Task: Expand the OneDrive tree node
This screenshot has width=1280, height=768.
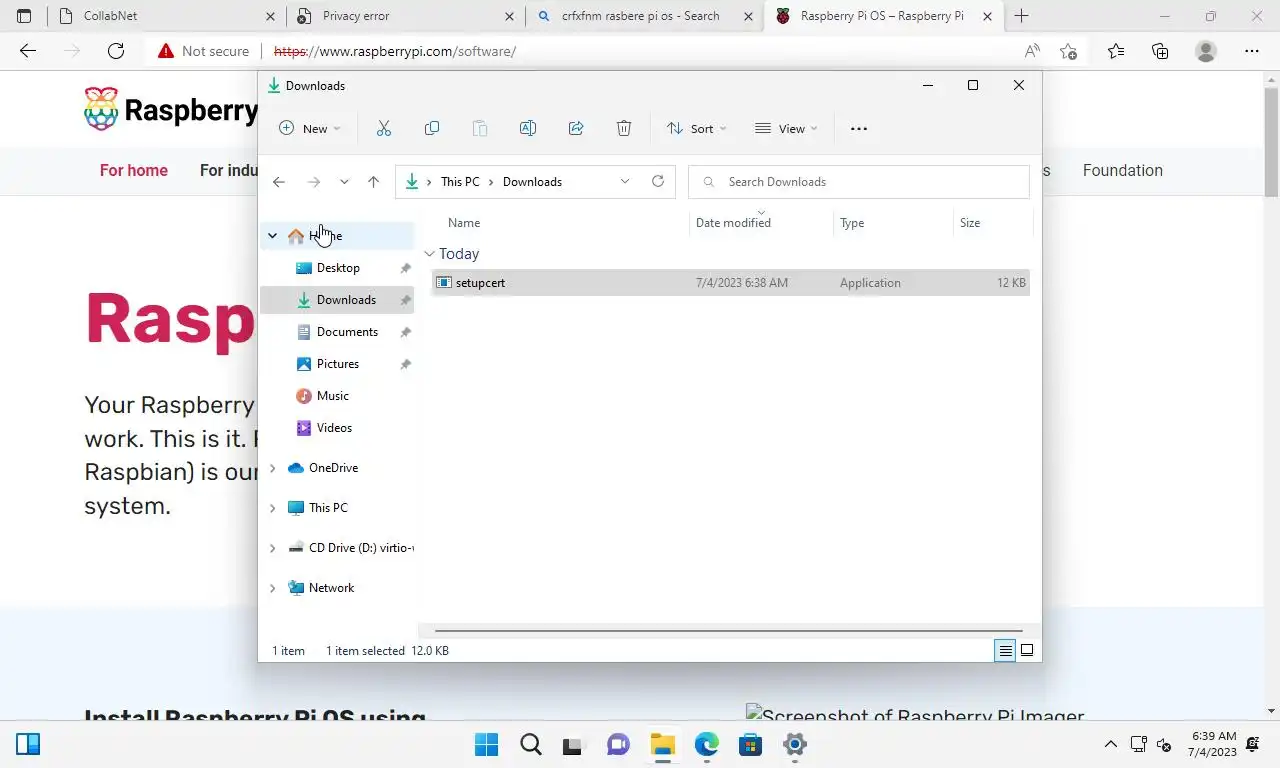Action: coord(272,468)
